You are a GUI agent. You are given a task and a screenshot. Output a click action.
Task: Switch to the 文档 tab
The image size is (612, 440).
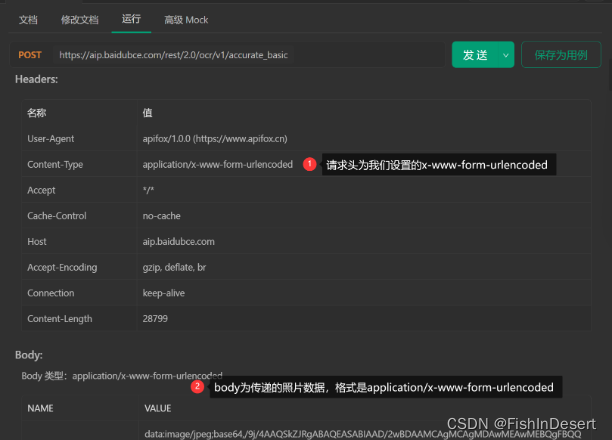pos(28,20)
